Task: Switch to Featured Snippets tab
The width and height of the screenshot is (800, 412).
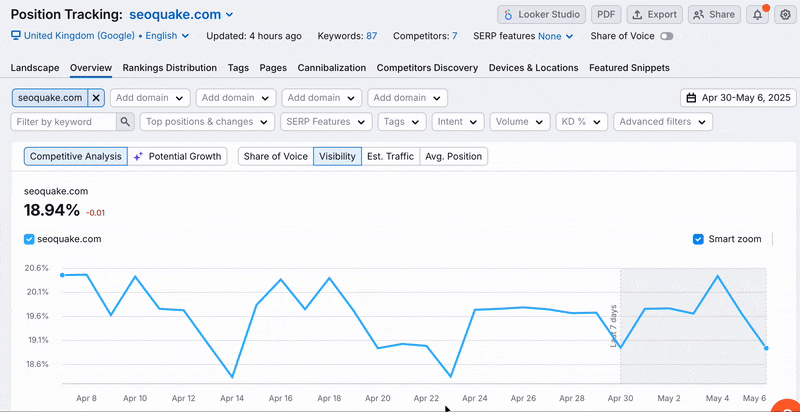Action: point(629,68)
